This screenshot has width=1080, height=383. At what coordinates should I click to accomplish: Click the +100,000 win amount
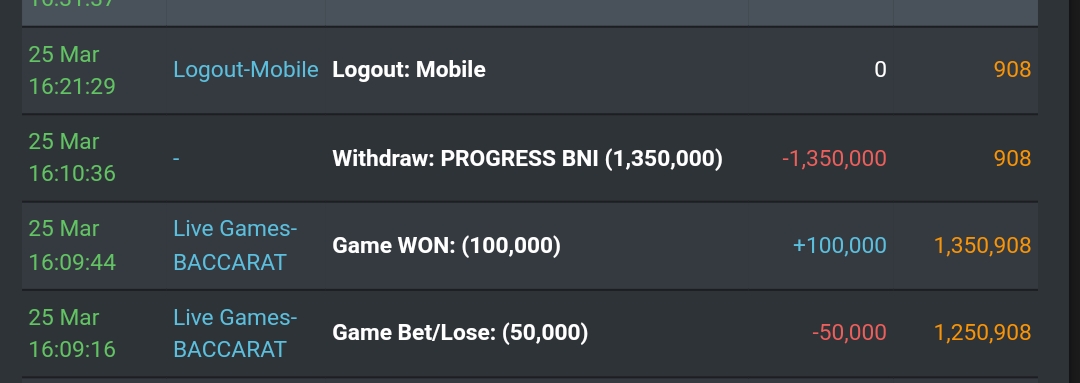coord(840,245)
